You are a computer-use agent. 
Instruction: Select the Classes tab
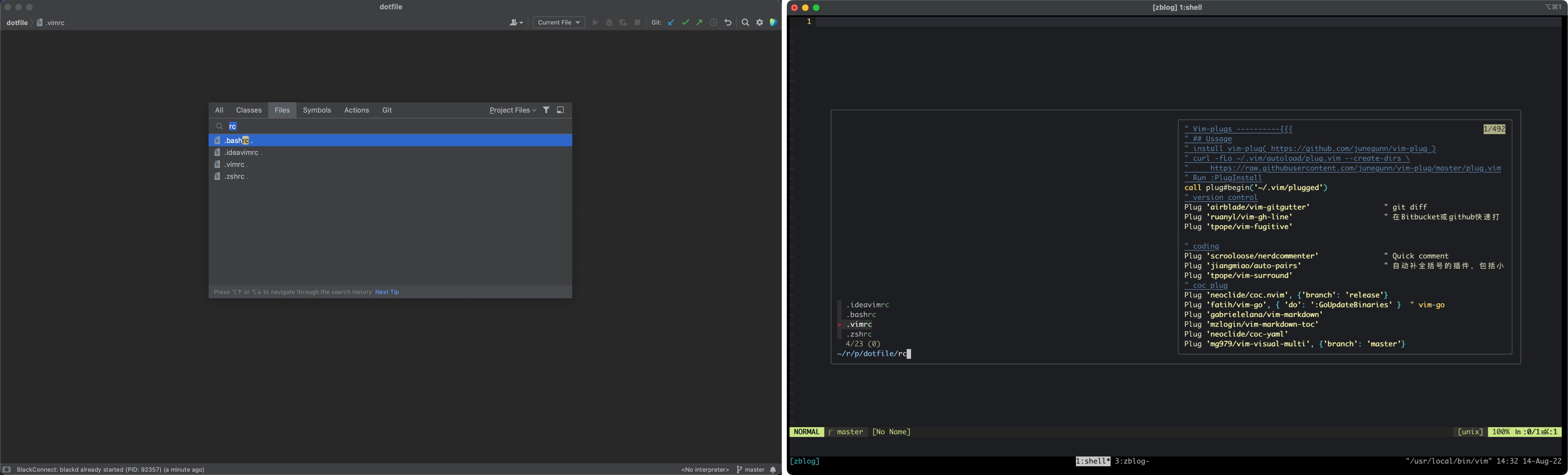coord(248,110)
